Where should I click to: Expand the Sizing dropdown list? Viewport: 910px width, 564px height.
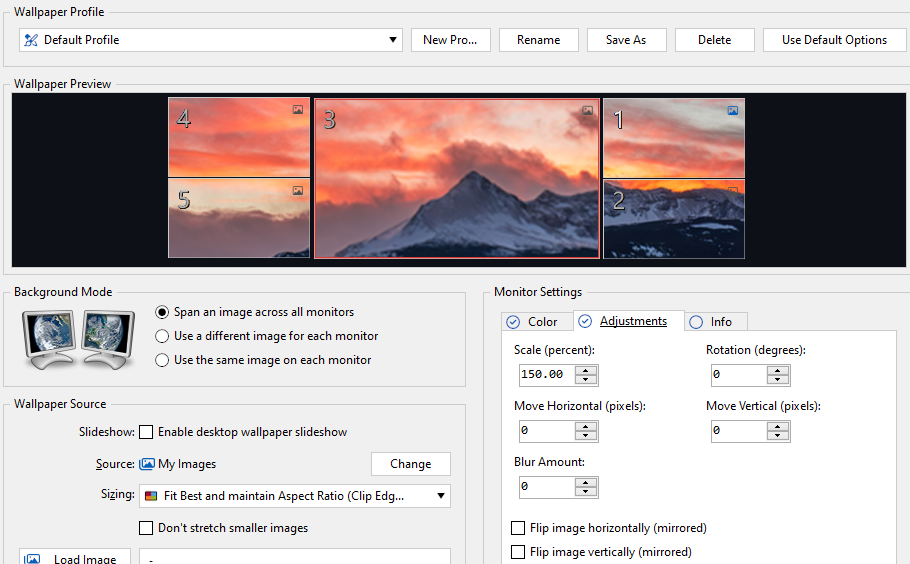[441, 496]
